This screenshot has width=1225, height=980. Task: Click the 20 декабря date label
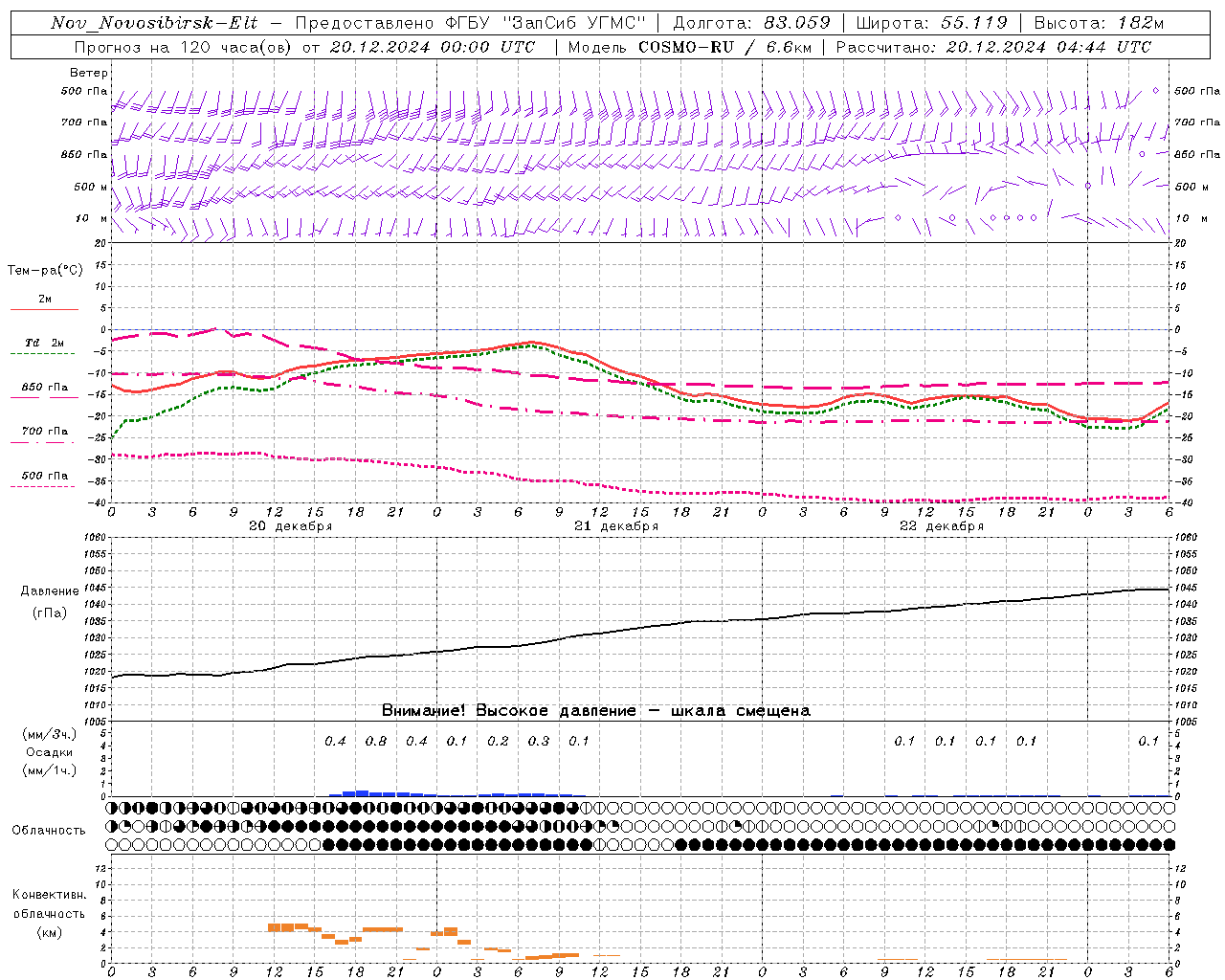tap(290, 526)
